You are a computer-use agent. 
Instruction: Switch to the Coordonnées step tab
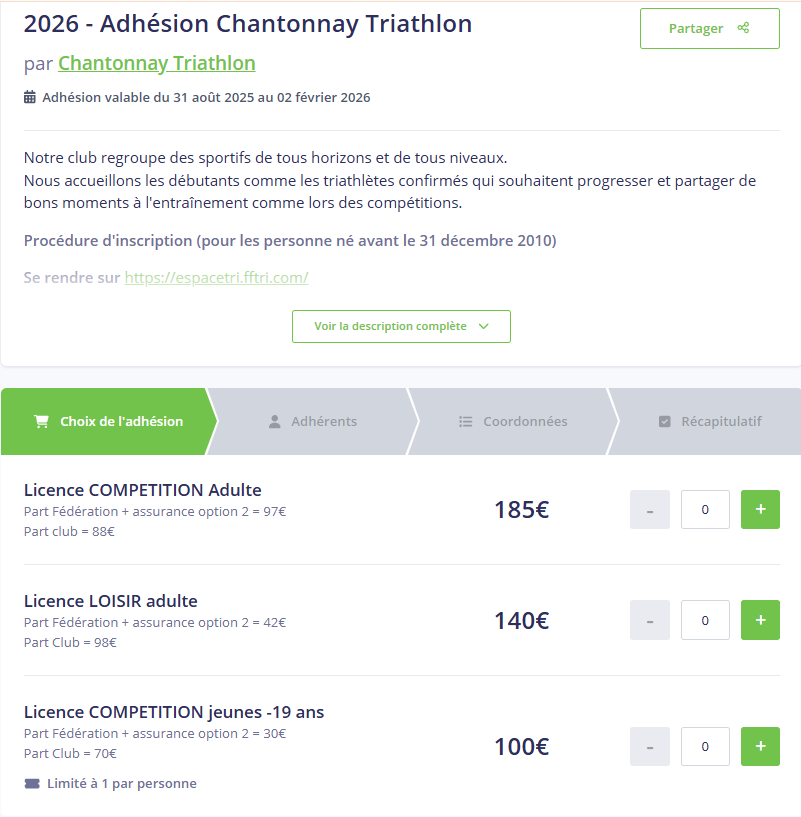512,421
